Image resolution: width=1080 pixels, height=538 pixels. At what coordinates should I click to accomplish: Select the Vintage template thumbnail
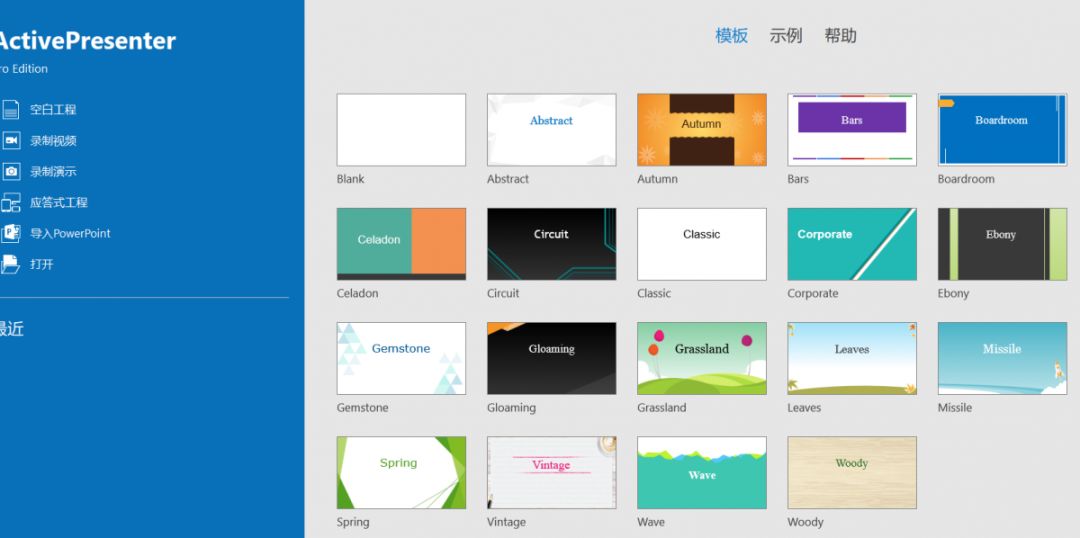tap(551, 473)
